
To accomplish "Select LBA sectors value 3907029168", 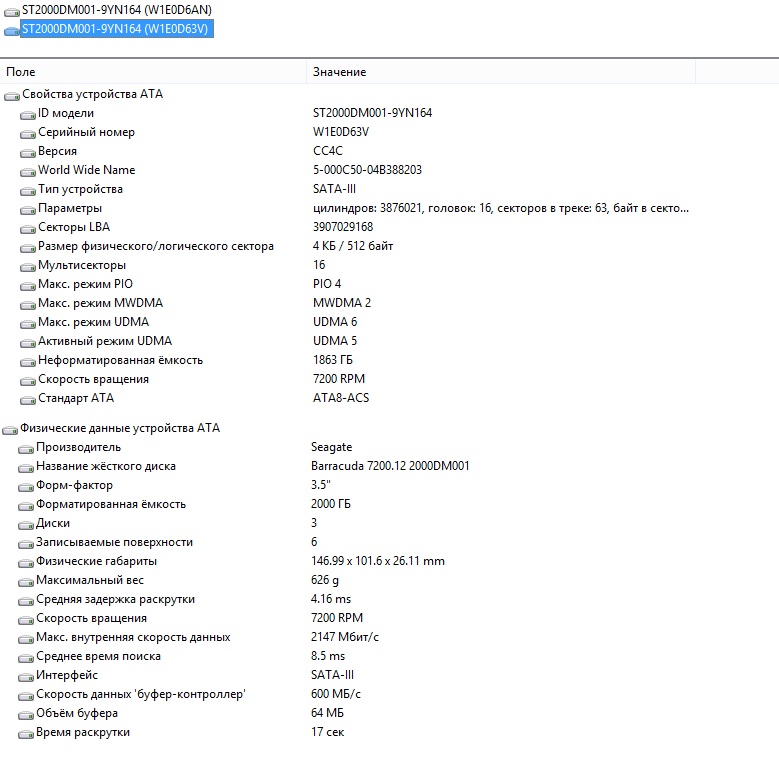I will click(x=343, y=227).
